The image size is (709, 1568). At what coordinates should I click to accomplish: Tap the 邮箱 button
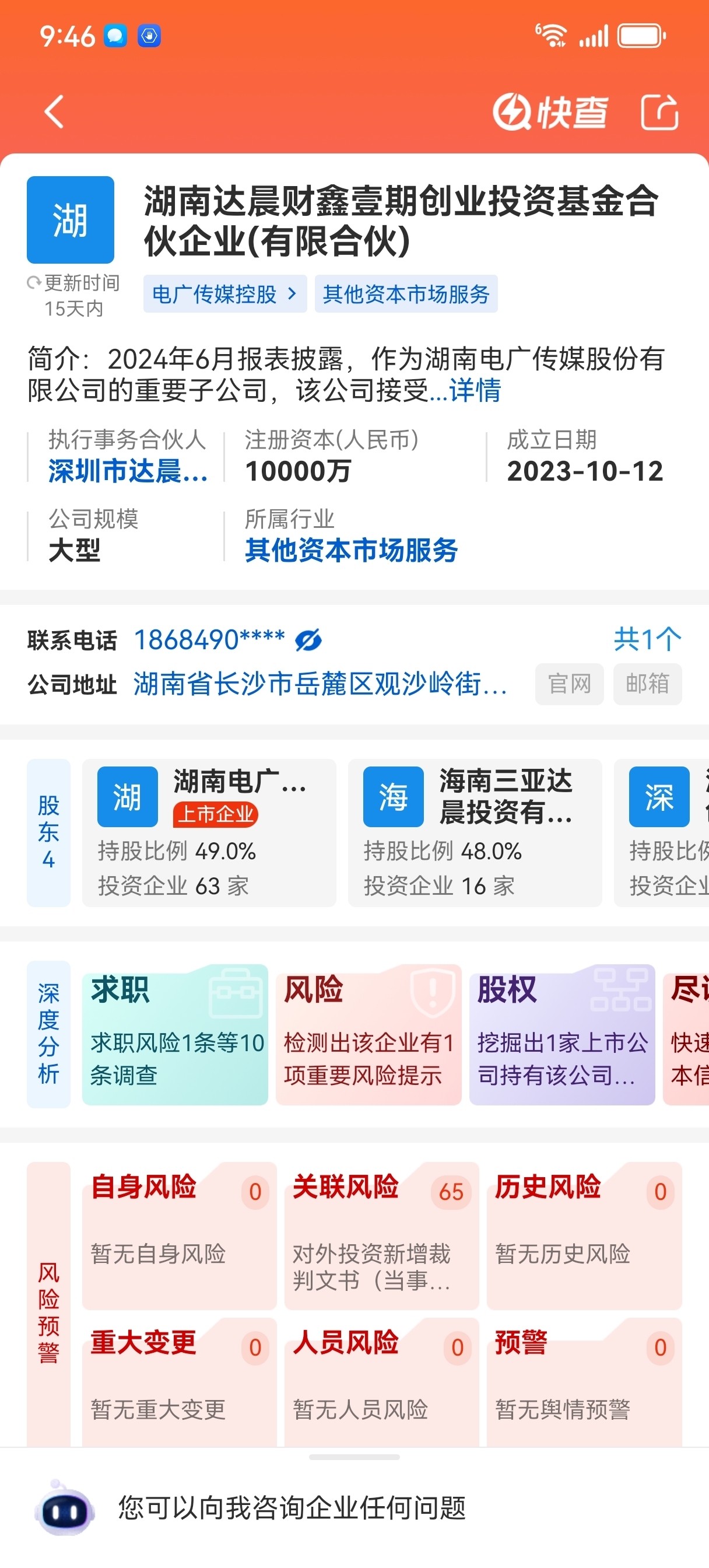[648, 684]
